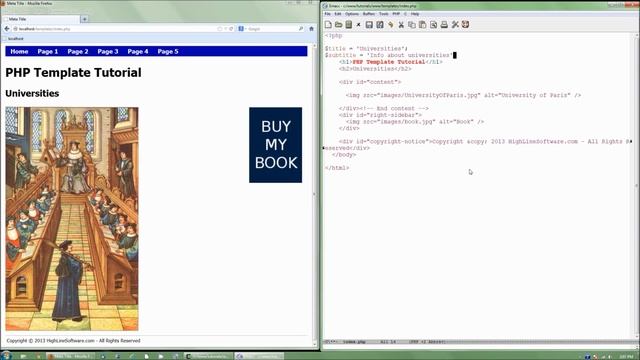This screenshot has width=640, height=360.
Task: Click the $title line in Emacs code
Action: 366,49
